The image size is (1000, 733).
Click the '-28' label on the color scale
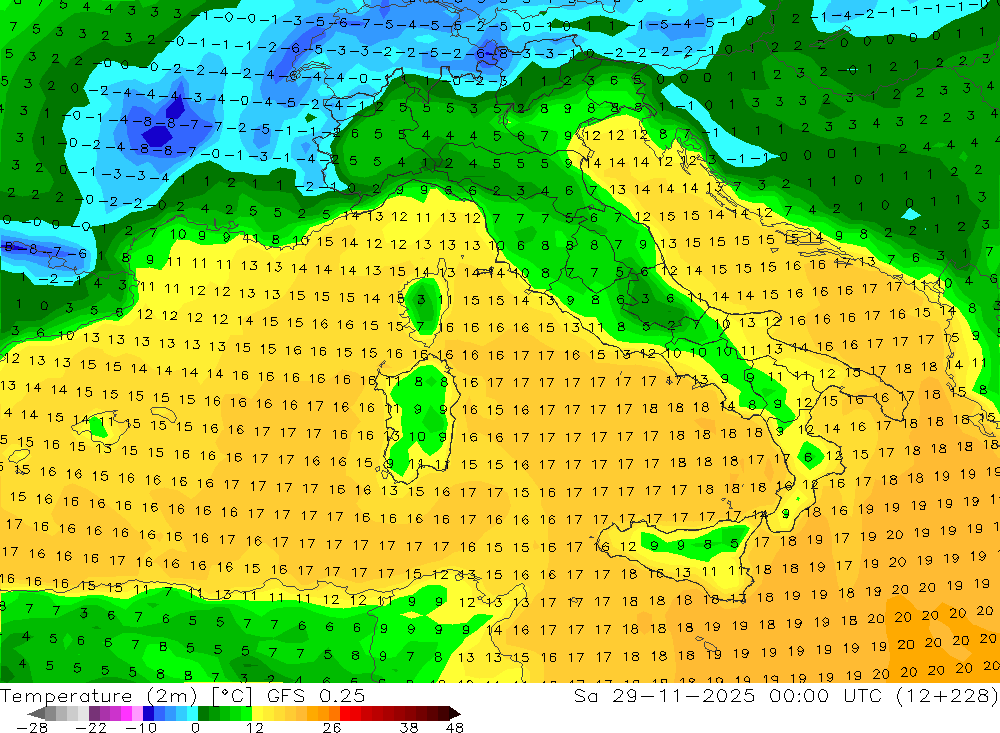[x=32, y=727]
